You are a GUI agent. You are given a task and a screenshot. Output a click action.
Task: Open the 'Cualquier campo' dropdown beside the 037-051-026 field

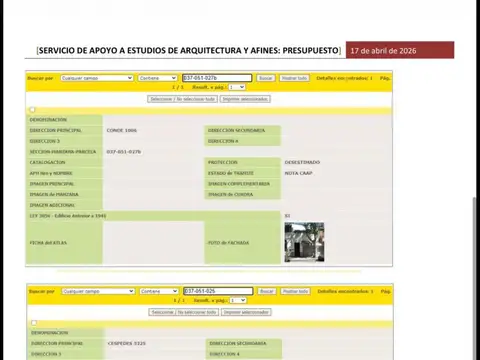coord(98,291)
